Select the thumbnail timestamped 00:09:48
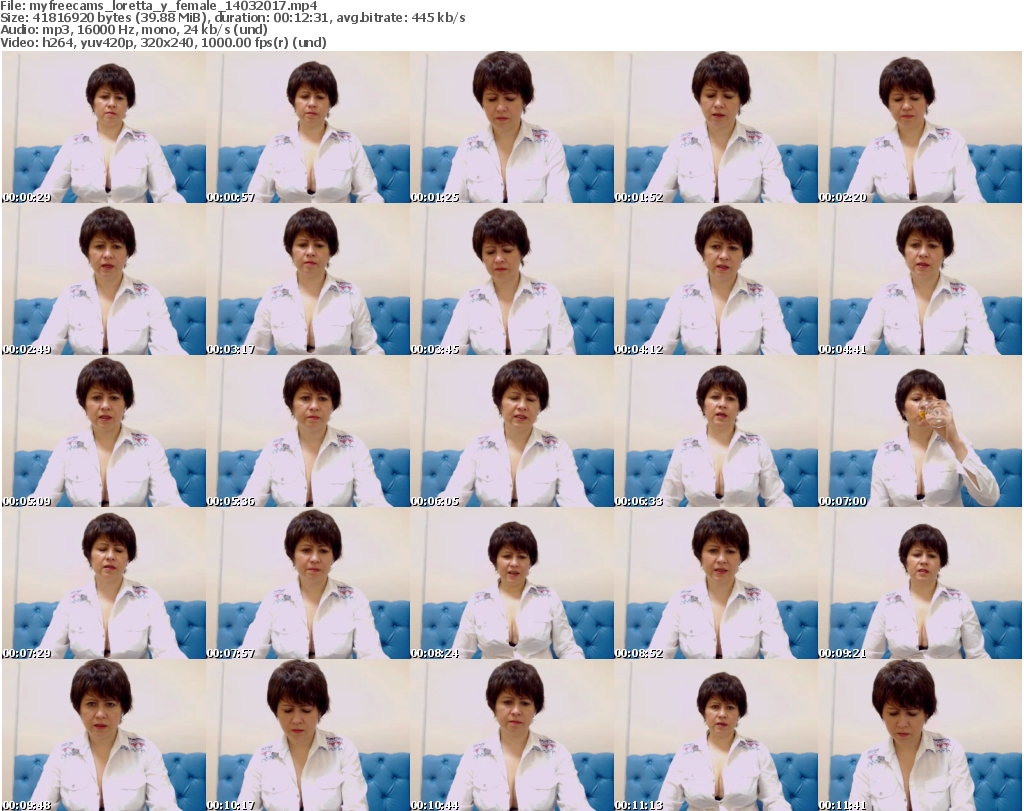The height and width of the screenshot is (811, 1024). [x=104, y=735]
